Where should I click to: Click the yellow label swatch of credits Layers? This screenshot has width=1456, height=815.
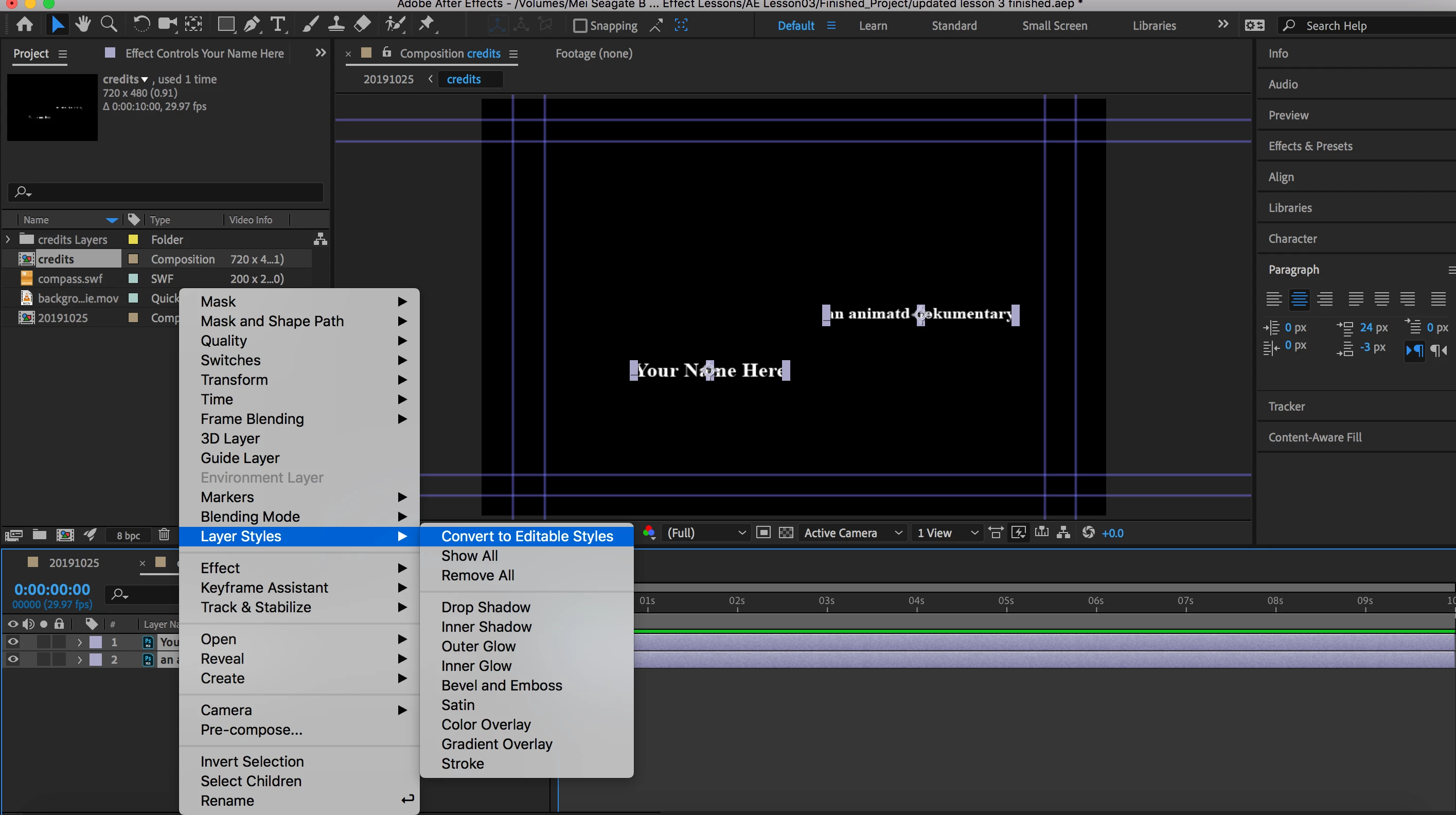(x=133, y=240)
